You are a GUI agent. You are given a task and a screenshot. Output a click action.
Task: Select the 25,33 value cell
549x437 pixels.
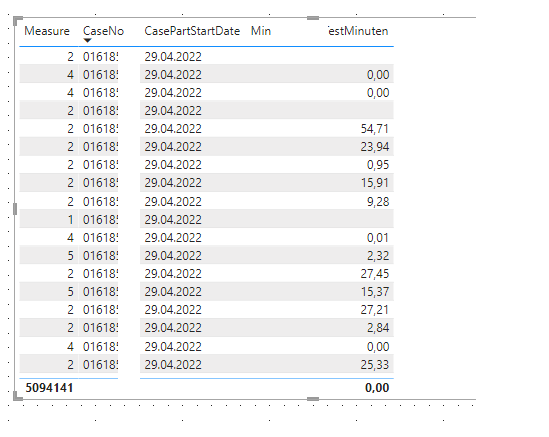[x=375, y=365]
